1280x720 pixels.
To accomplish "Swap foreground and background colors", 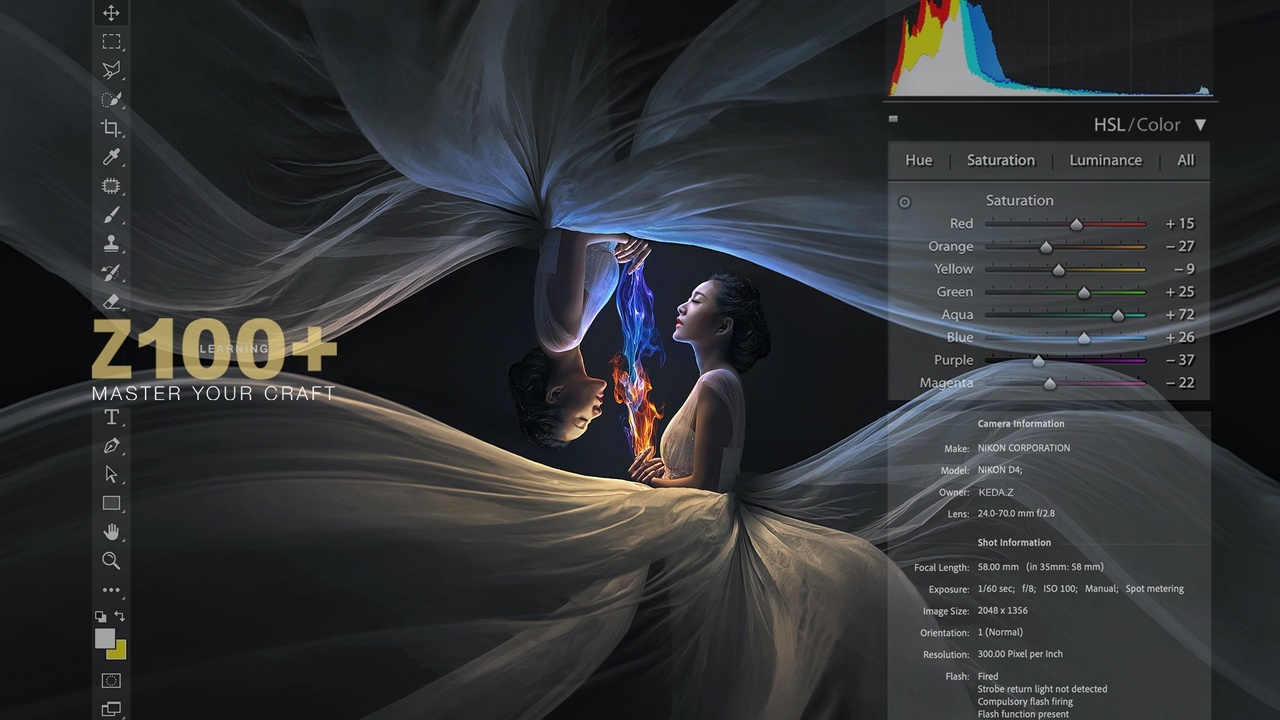I will coord(120,616).
